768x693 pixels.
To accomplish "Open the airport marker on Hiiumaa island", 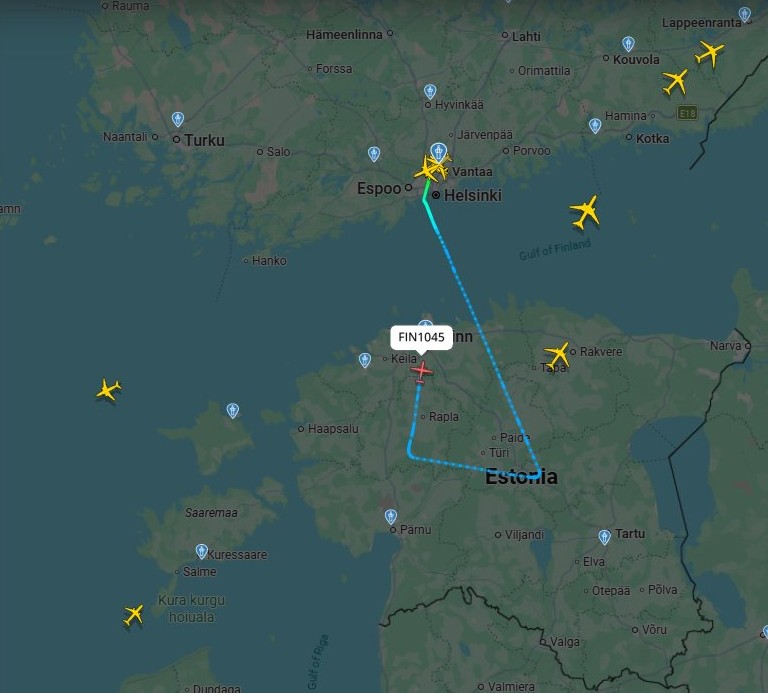I will 233,410.
